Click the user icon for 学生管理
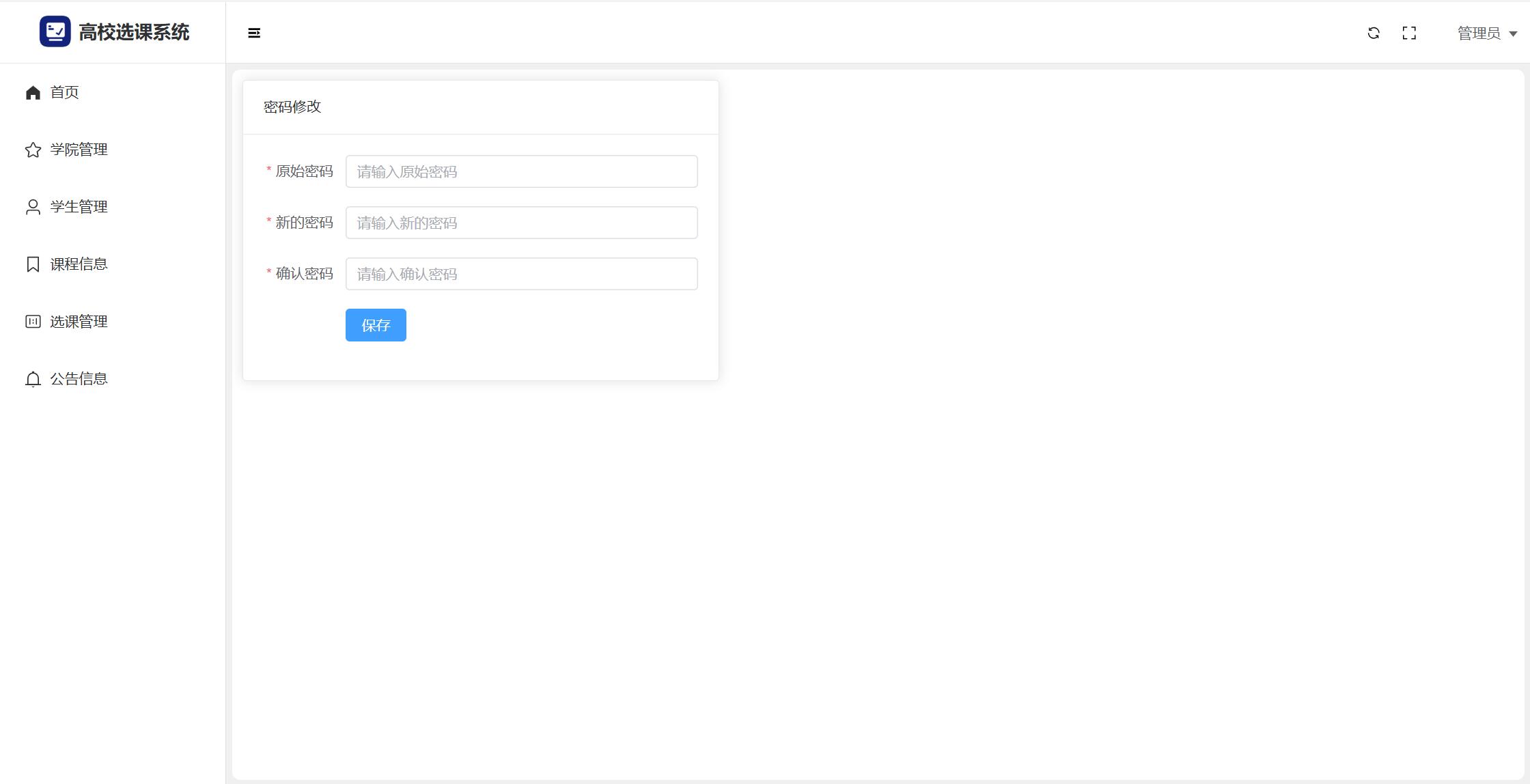The height and width of the screenshot is (784, 1530). (33, 208)
